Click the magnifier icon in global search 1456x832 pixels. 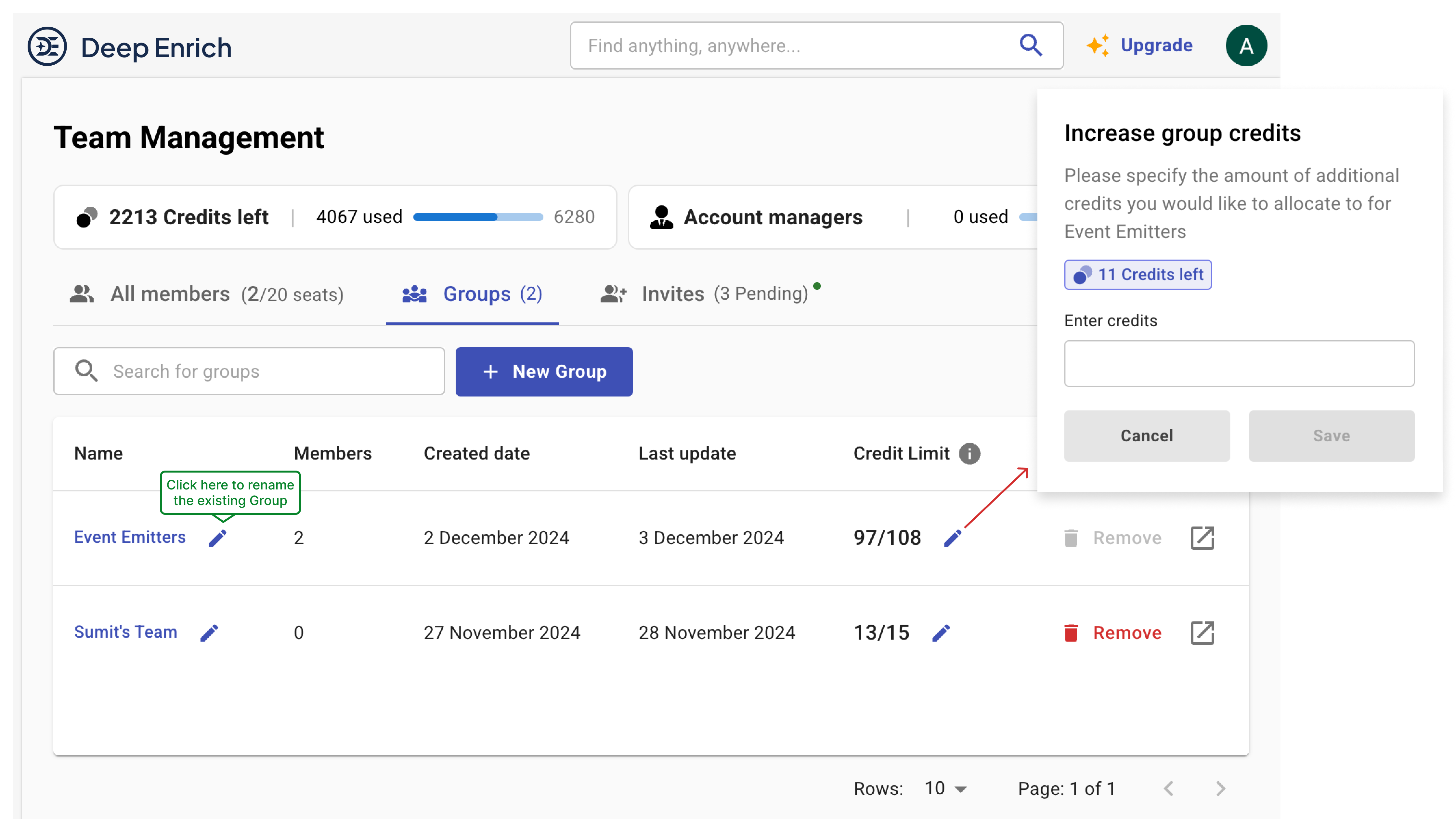[1031, 46]
